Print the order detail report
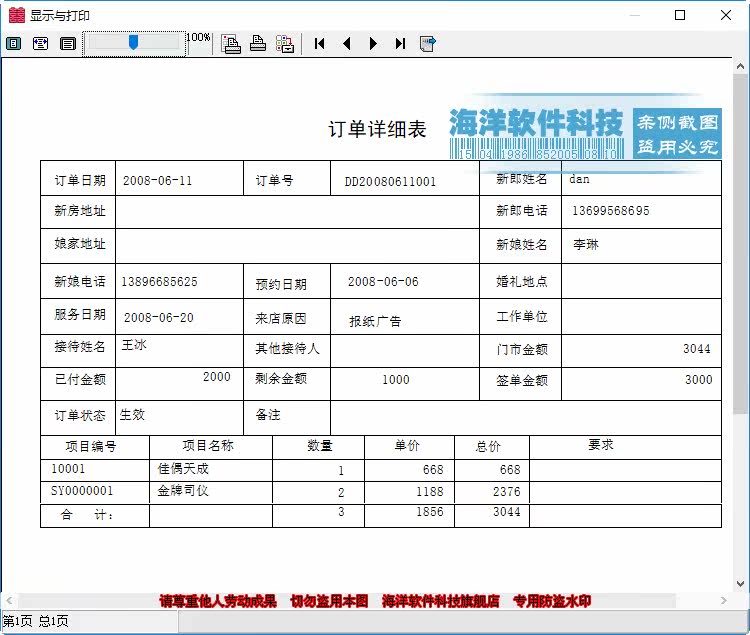The height and width of the screenshot is (635, 750). (x=258, y=44)
